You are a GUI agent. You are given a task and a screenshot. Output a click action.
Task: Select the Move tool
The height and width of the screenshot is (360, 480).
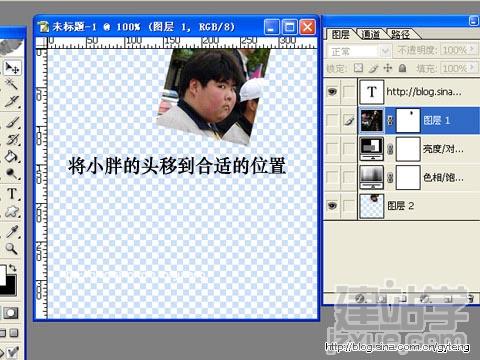click(x=12, y=68)
